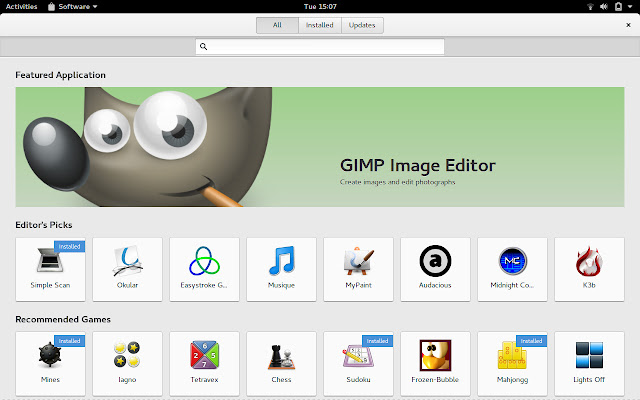
Task: Click into the search input field
Action: (320, 47)
